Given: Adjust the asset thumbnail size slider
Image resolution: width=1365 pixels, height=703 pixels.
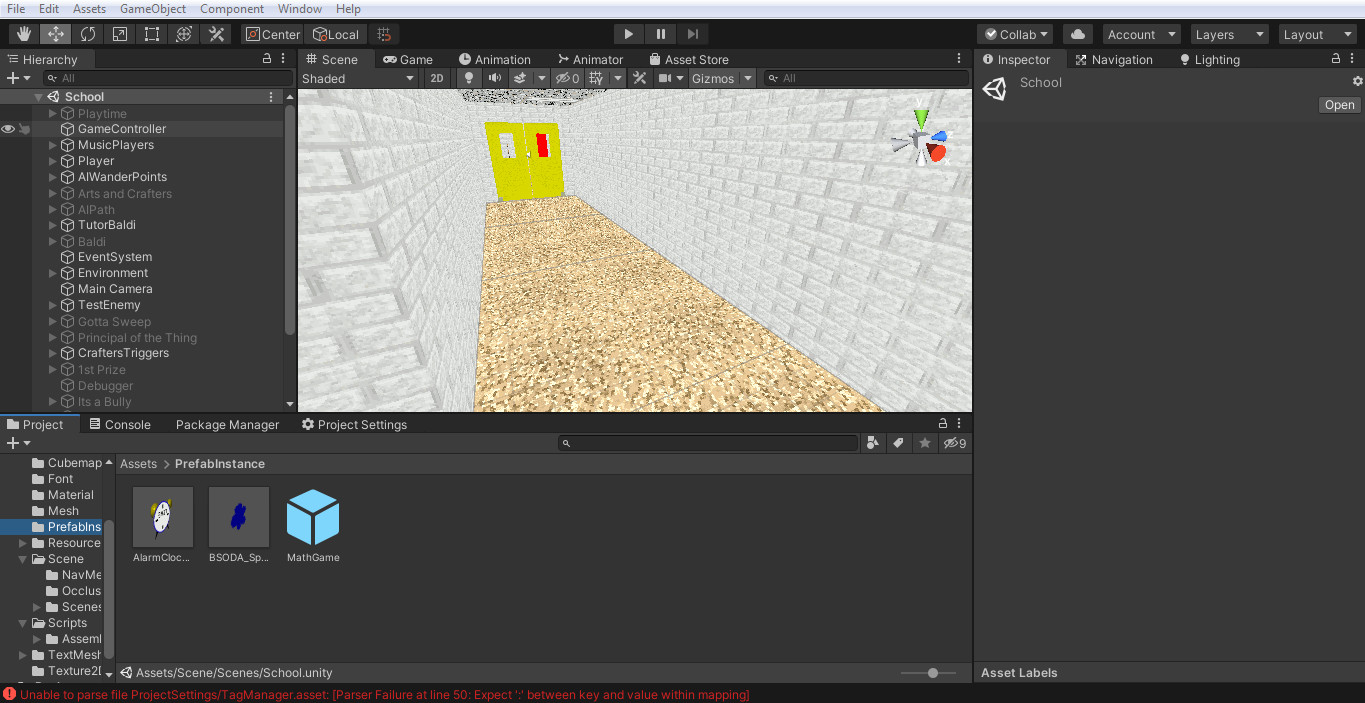Looking at the screenshot, I should [x=935, y=673].
